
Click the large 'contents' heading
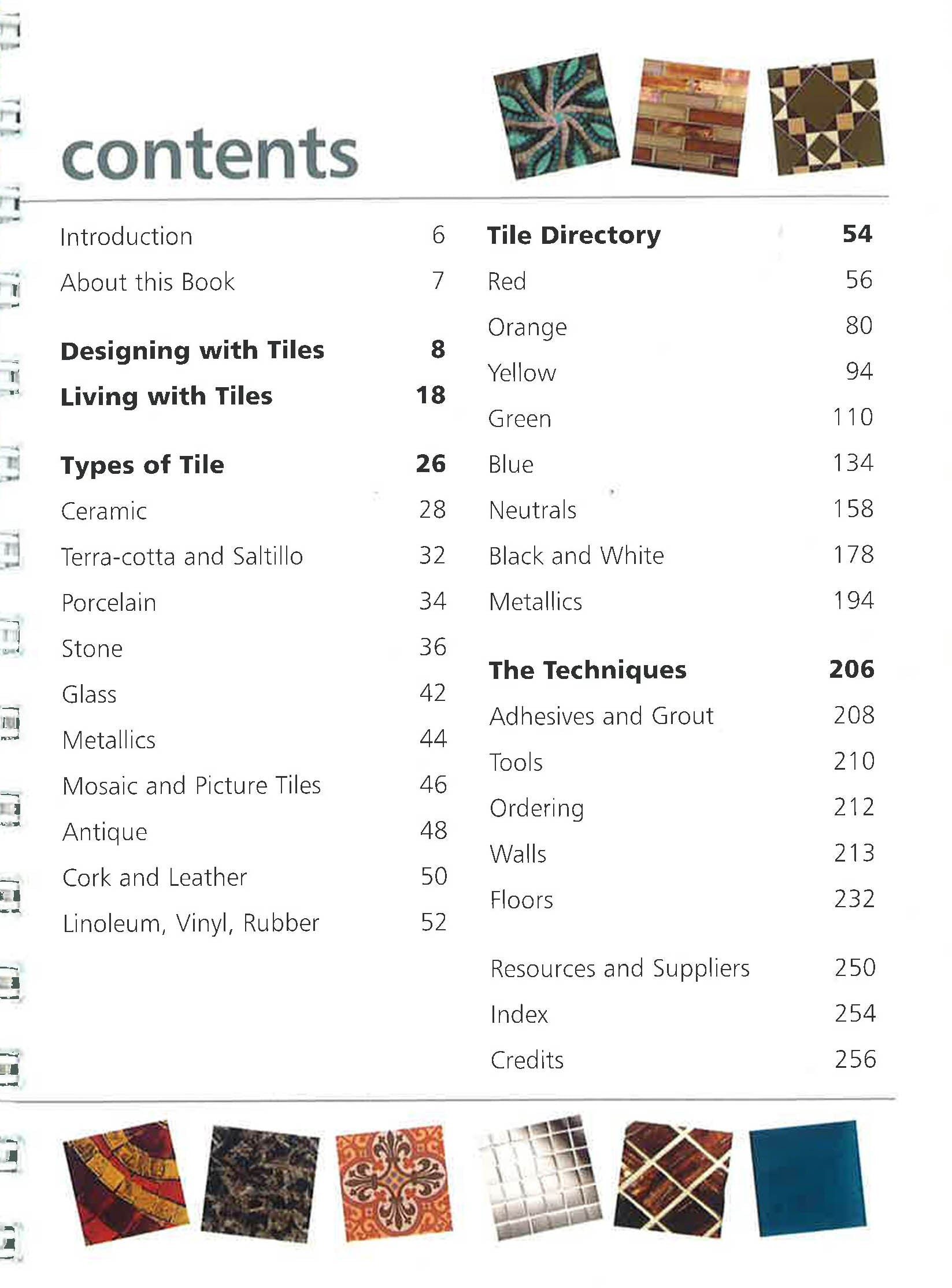(209, 155)
